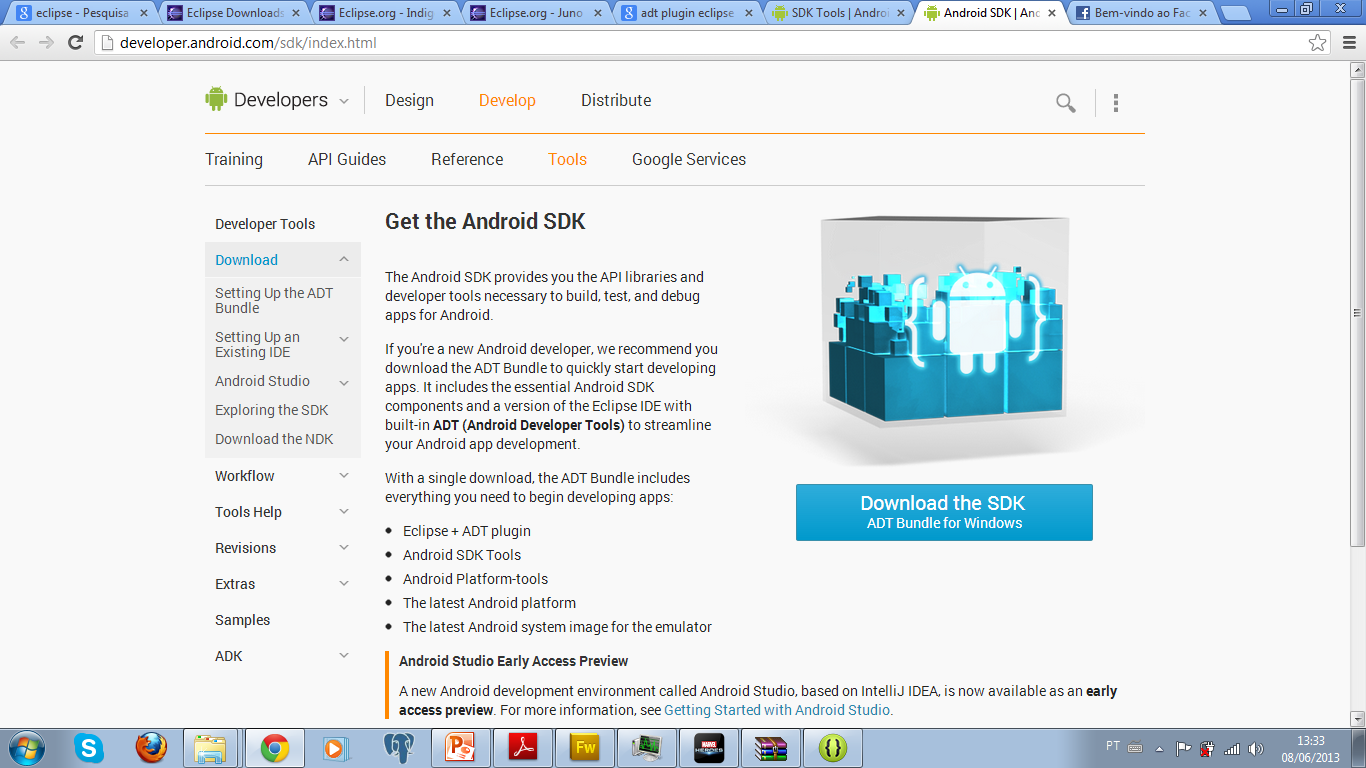Open 'Exploring the SDK' sidebar link
The image size is (1366, 768).
(271, 410)
